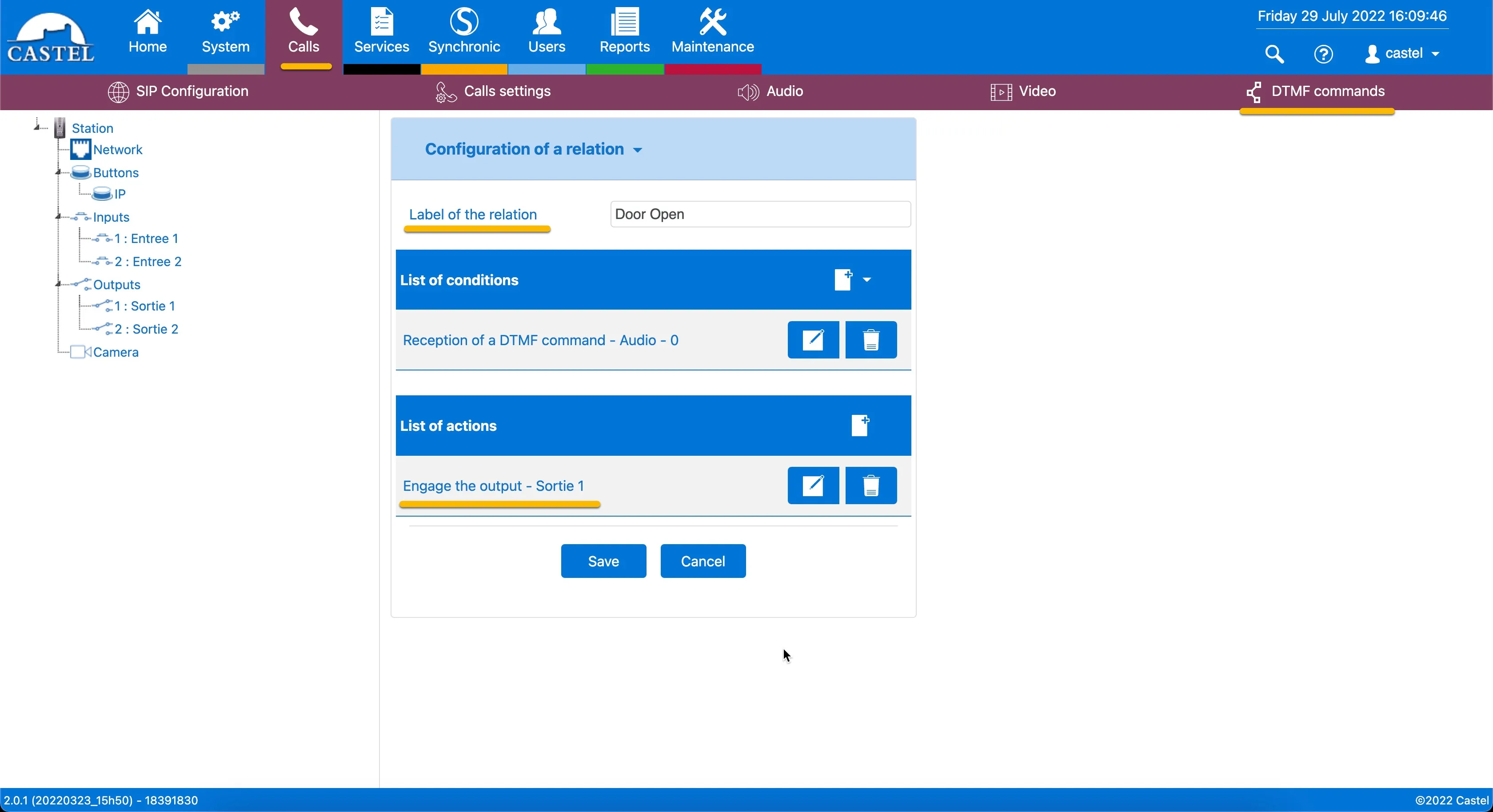Select Buttons in the tree
1493x812 pixels.
[x=116, y=173]
